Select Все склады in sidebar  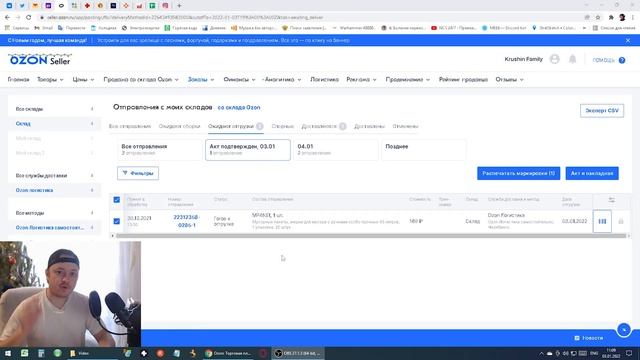(54, 109)
